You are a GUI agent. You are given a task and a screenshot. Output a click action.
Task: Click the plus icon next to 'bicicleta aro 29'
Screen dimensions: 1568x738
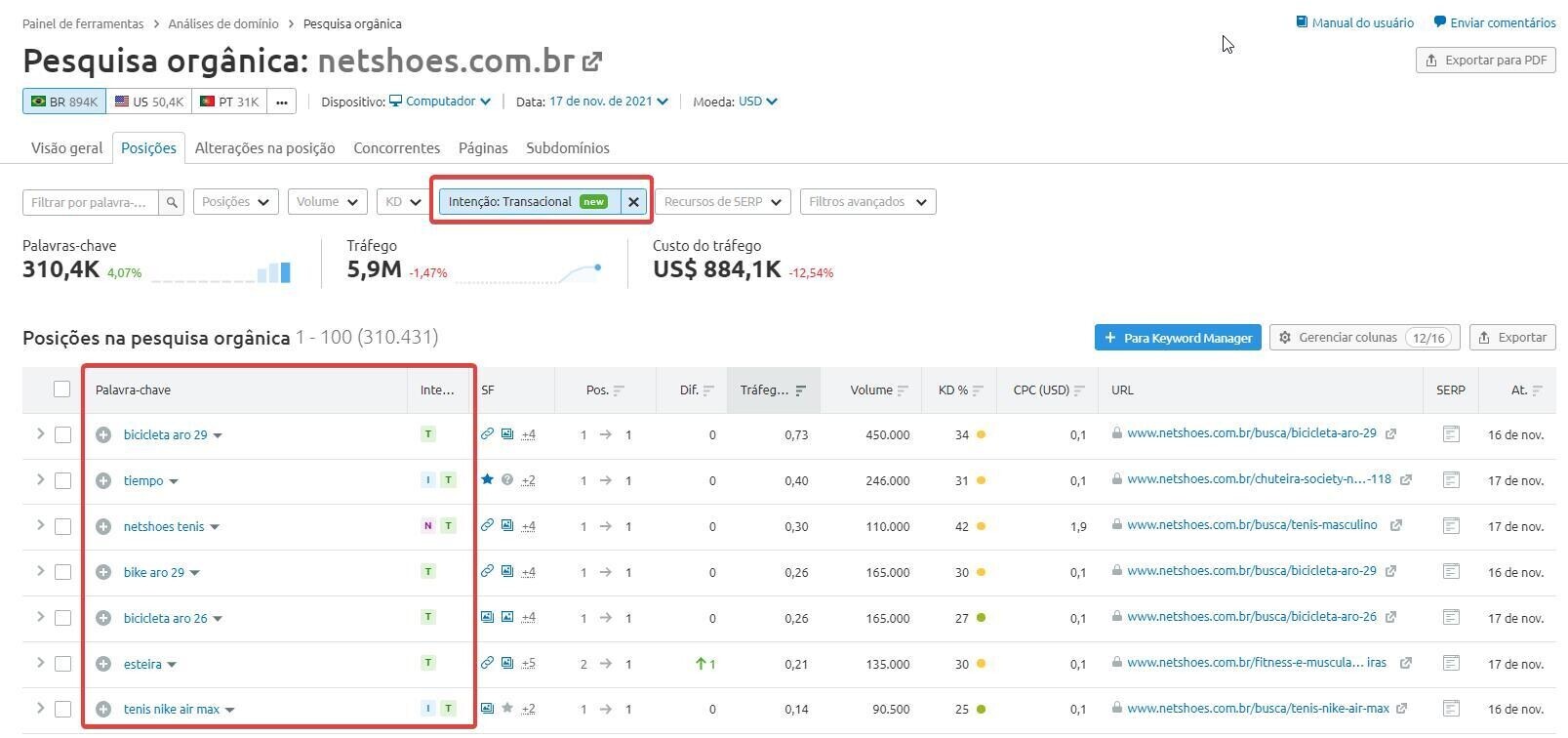tap(103, 435)
